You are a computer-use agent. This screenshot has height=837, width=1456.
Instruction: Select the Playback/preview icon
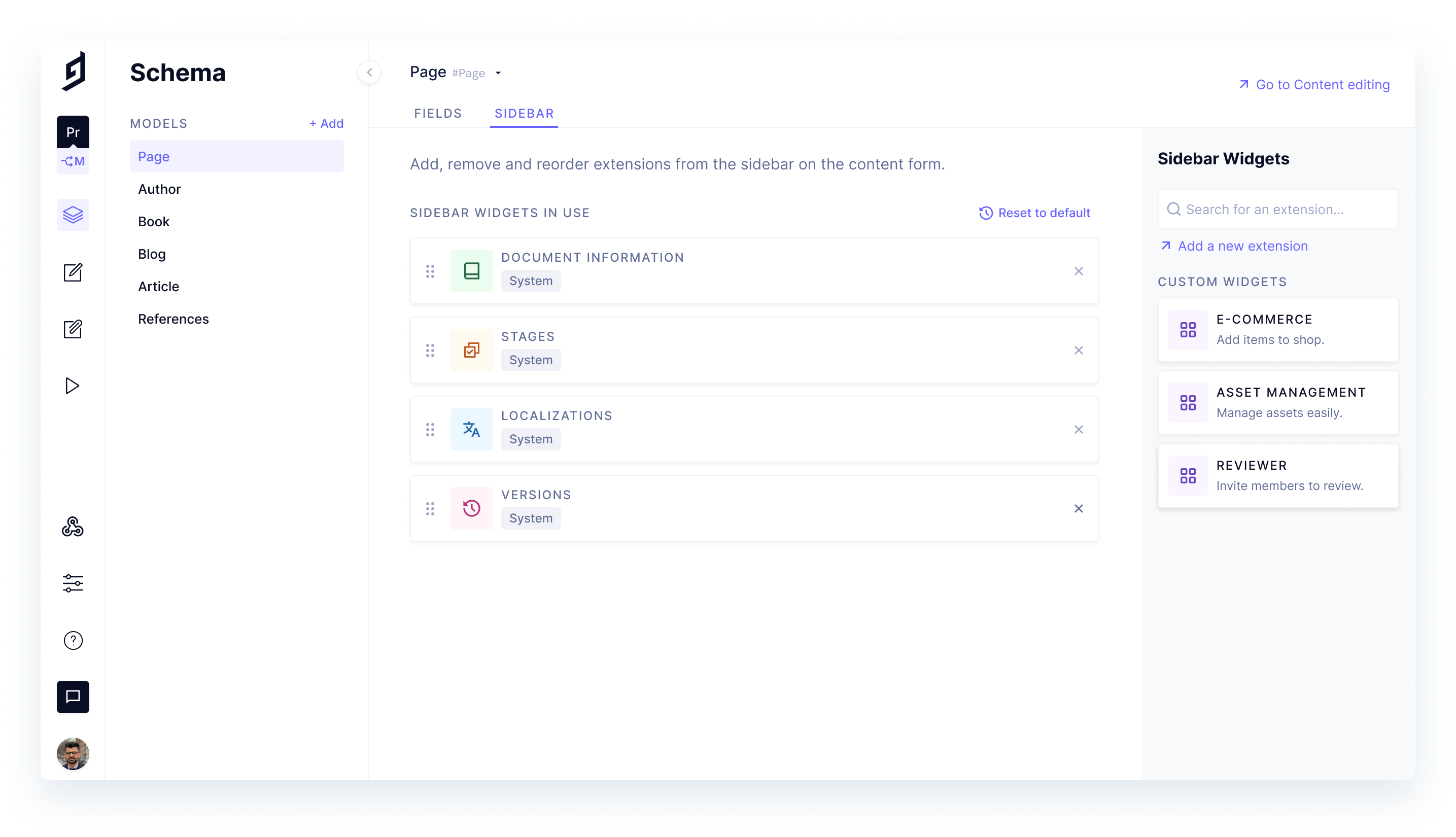[x=73, y=386]
